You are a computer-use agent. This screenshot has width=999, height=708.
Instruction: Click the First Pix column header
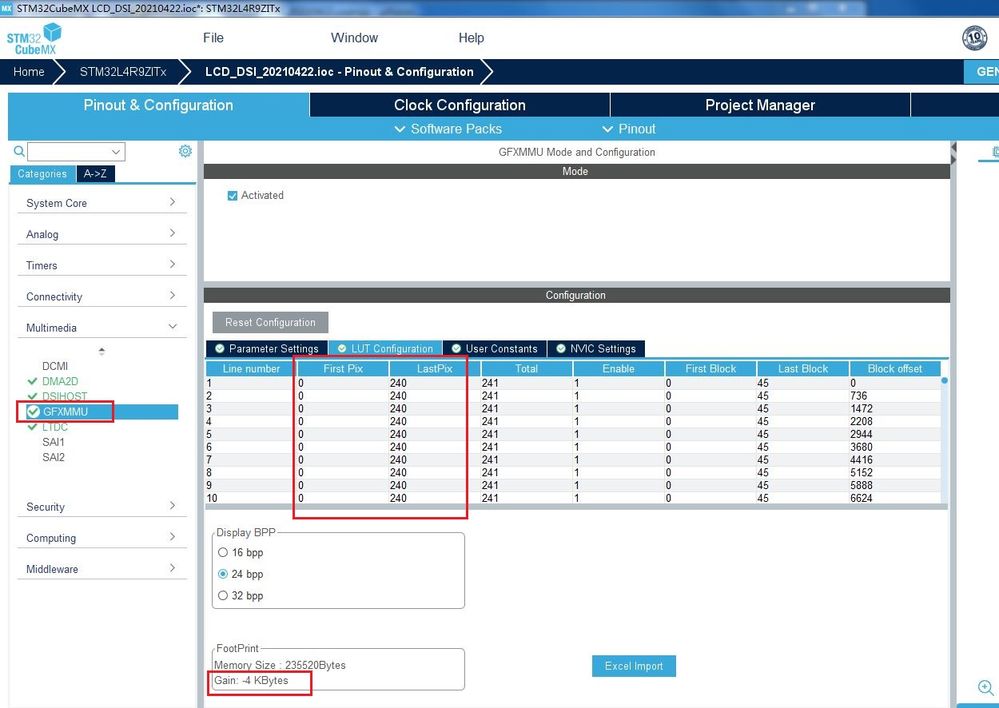point(343,368)
